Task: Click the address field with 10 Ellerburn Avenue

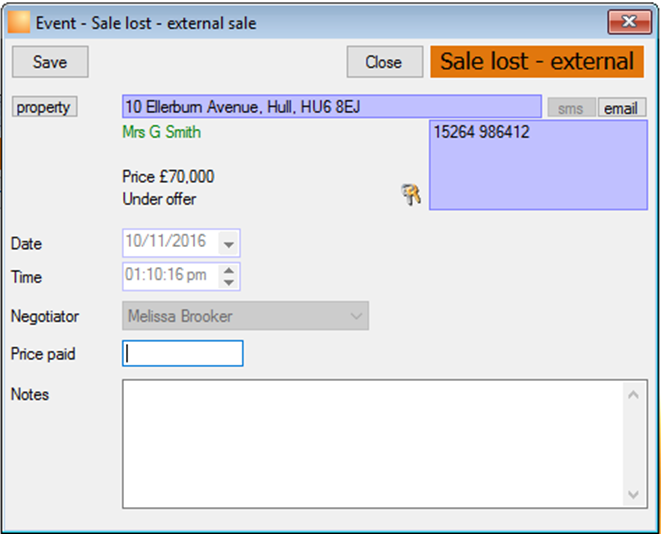Action: click(x=332, y=106)
